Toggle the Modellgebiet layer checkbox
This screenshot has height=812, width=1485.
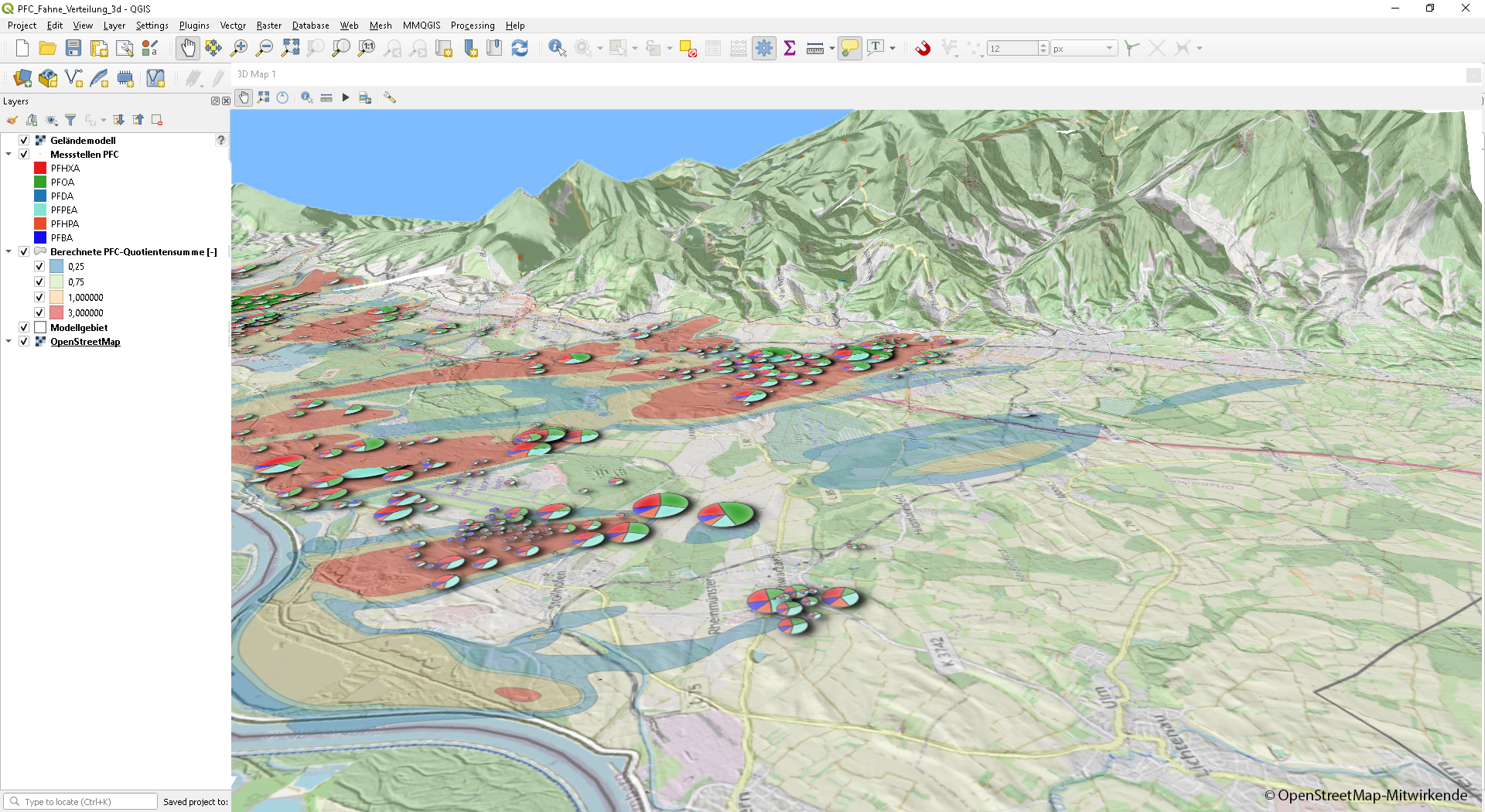click(x=24, y=327)
